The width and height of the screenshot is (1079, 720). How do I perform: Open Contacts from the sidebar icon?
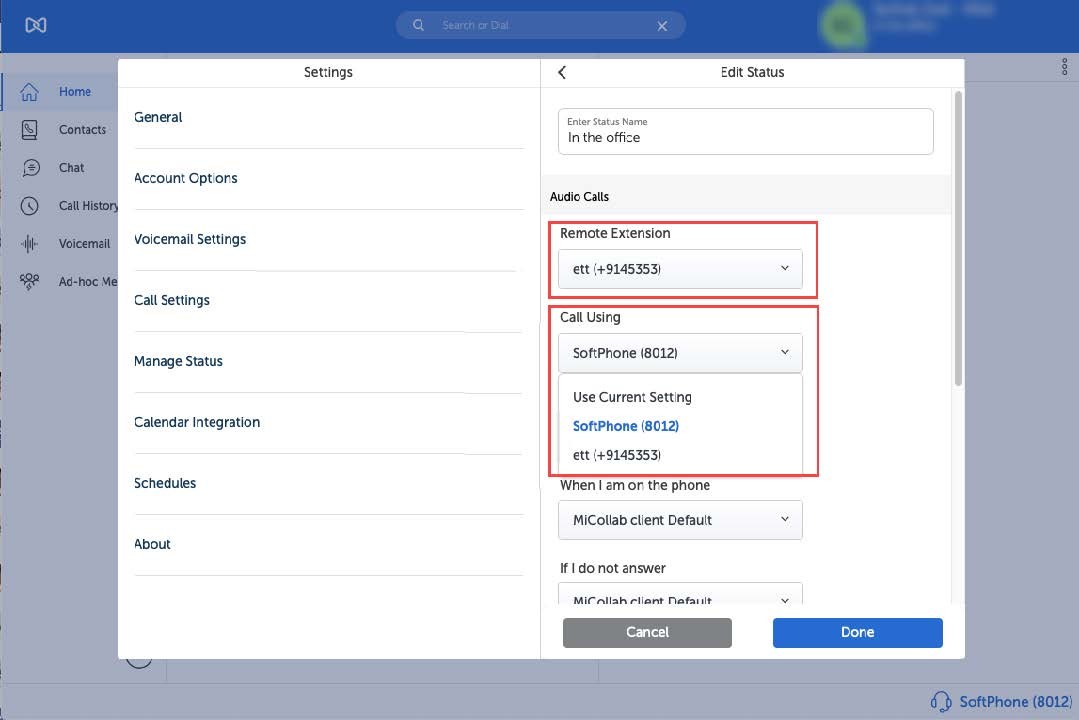[30, 130]
